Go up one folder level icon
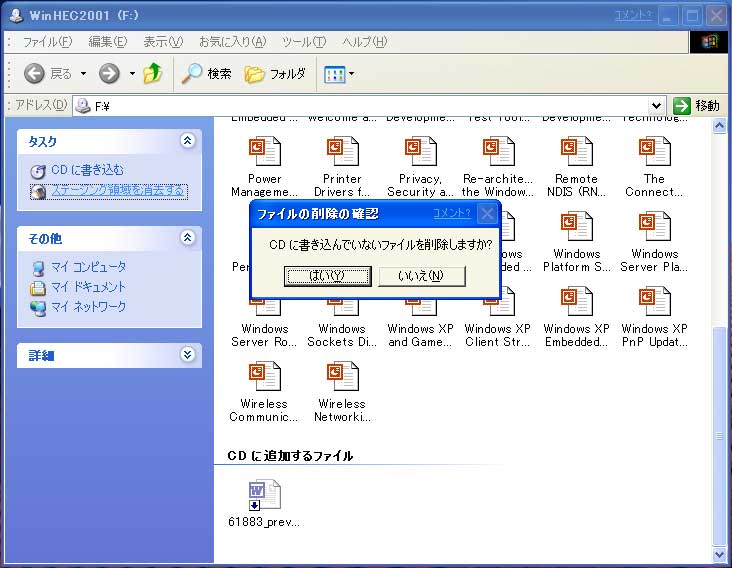 [x=153, y=73]
